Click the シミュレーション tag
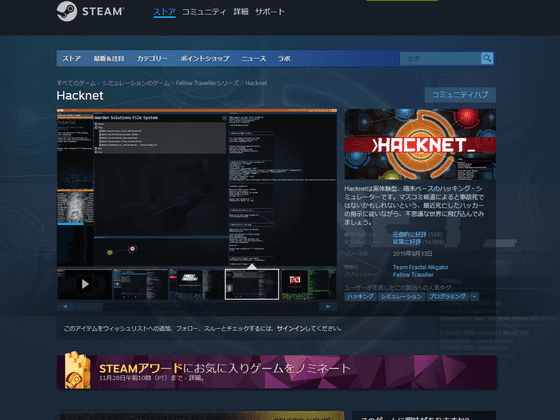This screenshot has width=560, height=420. pyautogui.click(x=401, y=296)
